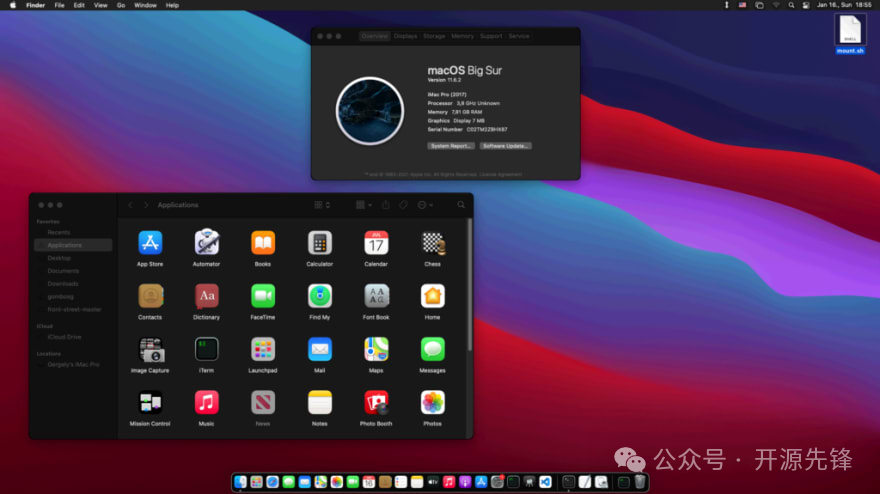The width and height of the screenshot is (880, 494).
Task: Open the News app icon
Action: (x=263, y=402)
